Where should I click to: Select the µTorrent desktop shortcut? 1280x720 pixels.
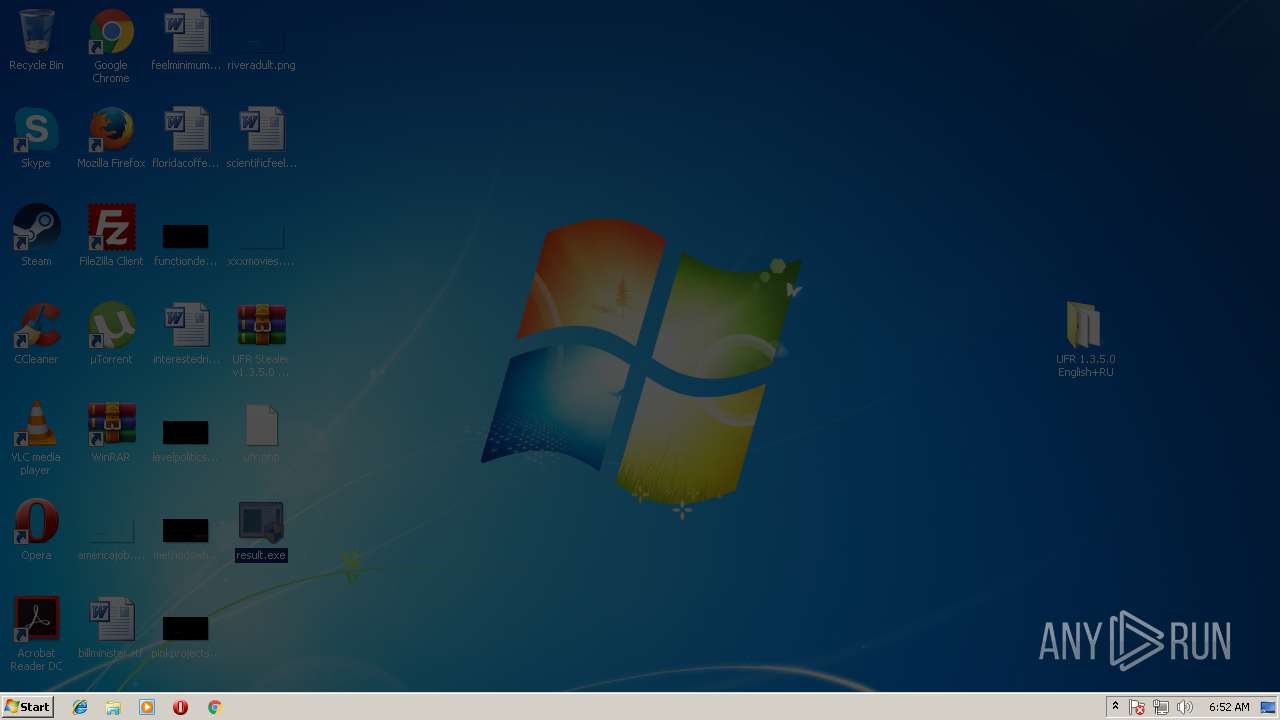111,334
